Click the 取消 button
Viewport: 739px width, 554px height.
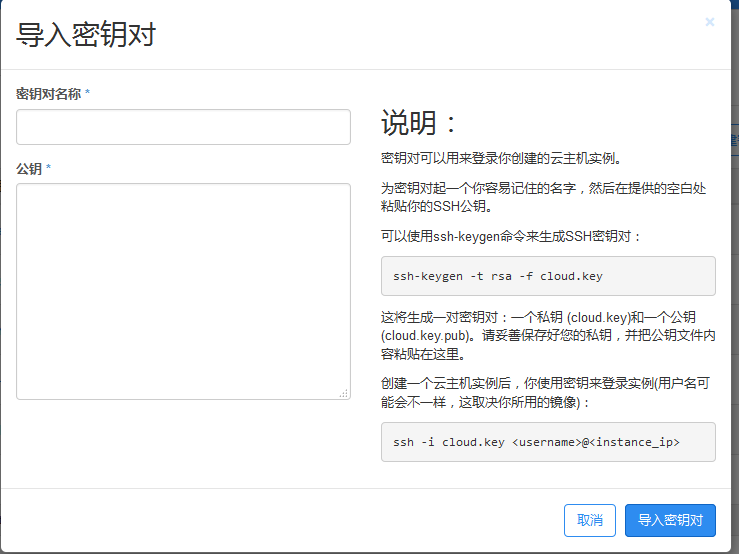pos(590,520)
